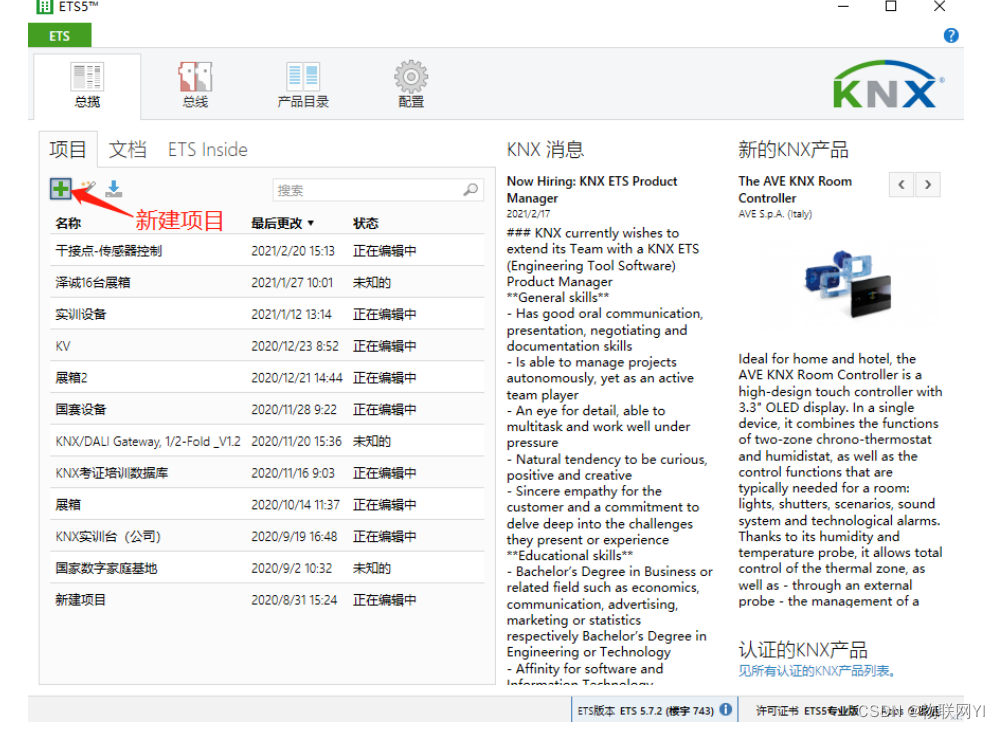Open the 配置 settings gear tab
The image size is (1000, 729).
[411, 85]
